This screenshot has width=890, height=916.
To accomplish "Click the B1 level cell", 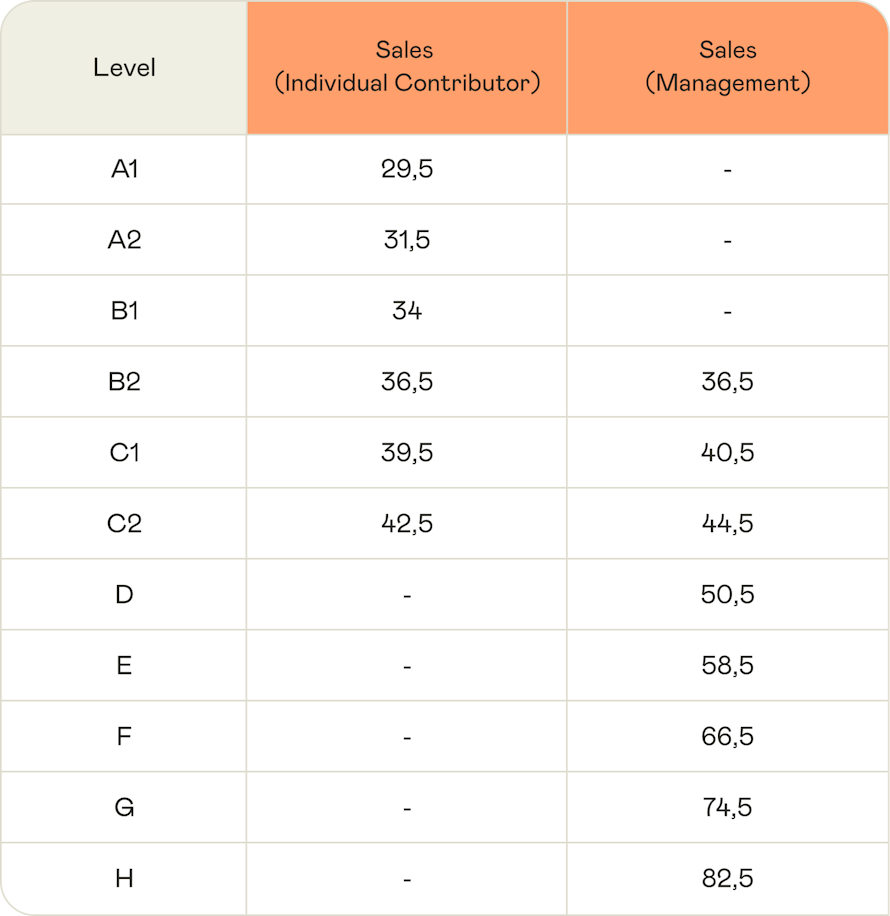I will (124, 311).
